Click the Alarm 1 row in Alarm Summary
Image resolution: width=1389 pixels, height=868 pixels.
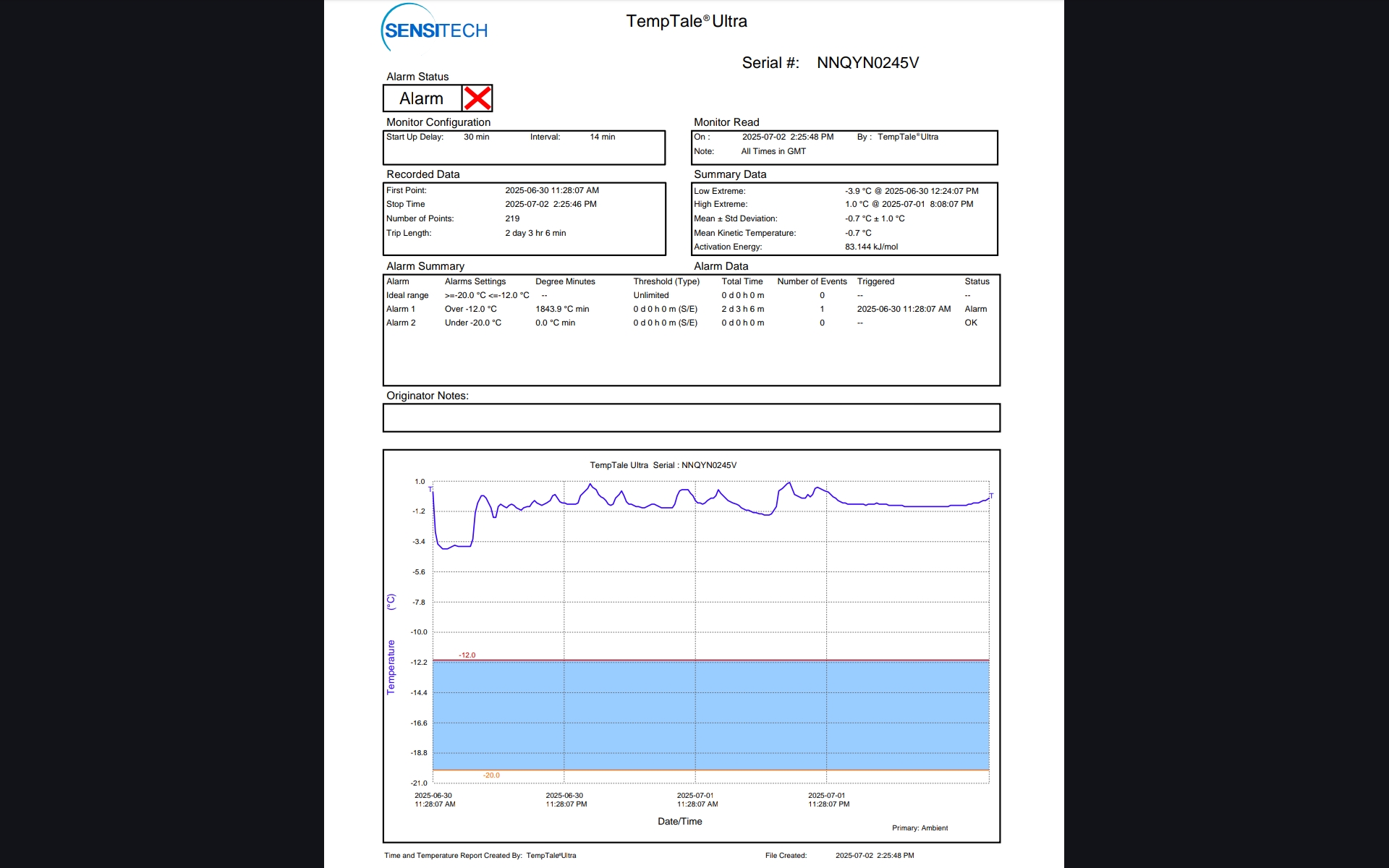[x=401, y=309]
